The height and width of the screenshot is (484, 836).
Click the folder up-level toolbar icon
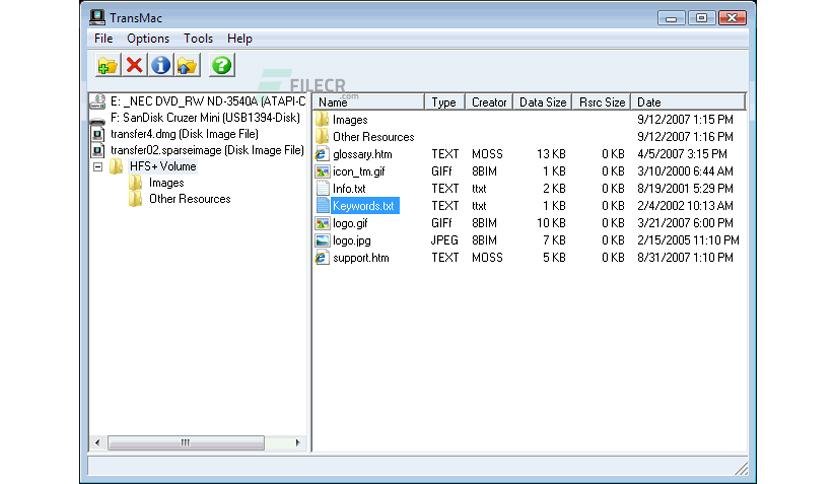pyautogui.click(x=187, y=66)
